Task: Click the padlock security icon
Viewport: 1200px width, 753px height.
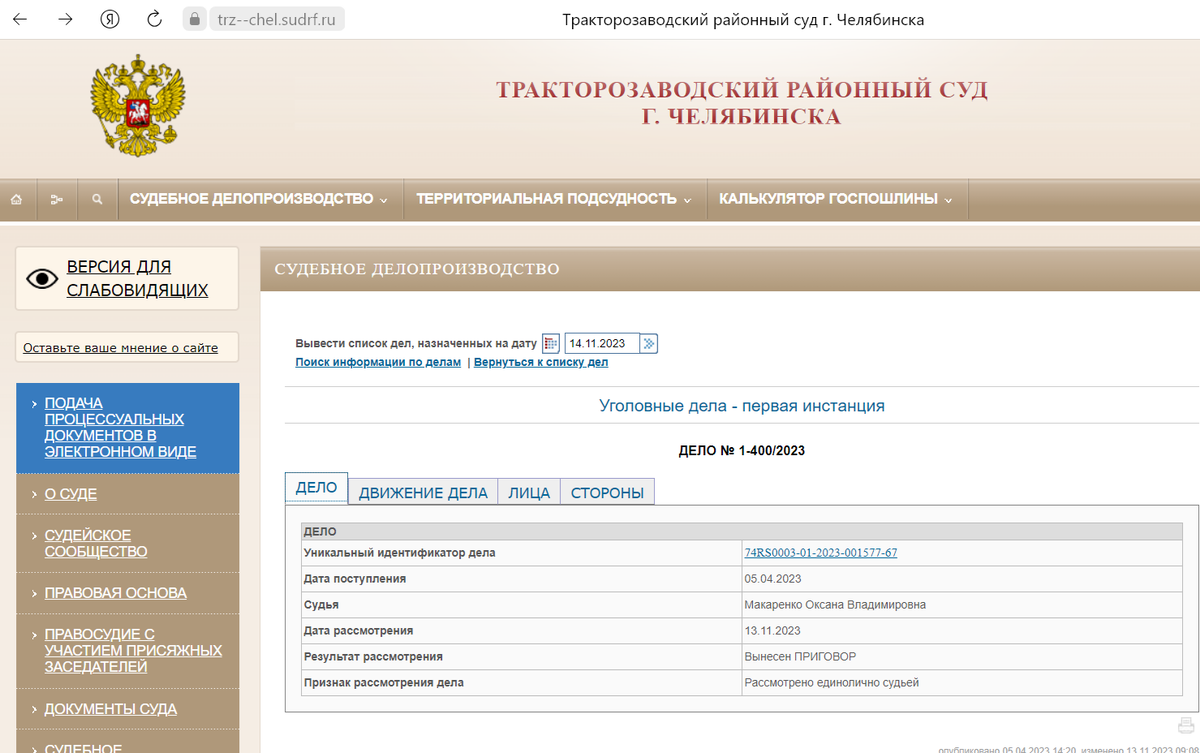Action: (194, 19)
